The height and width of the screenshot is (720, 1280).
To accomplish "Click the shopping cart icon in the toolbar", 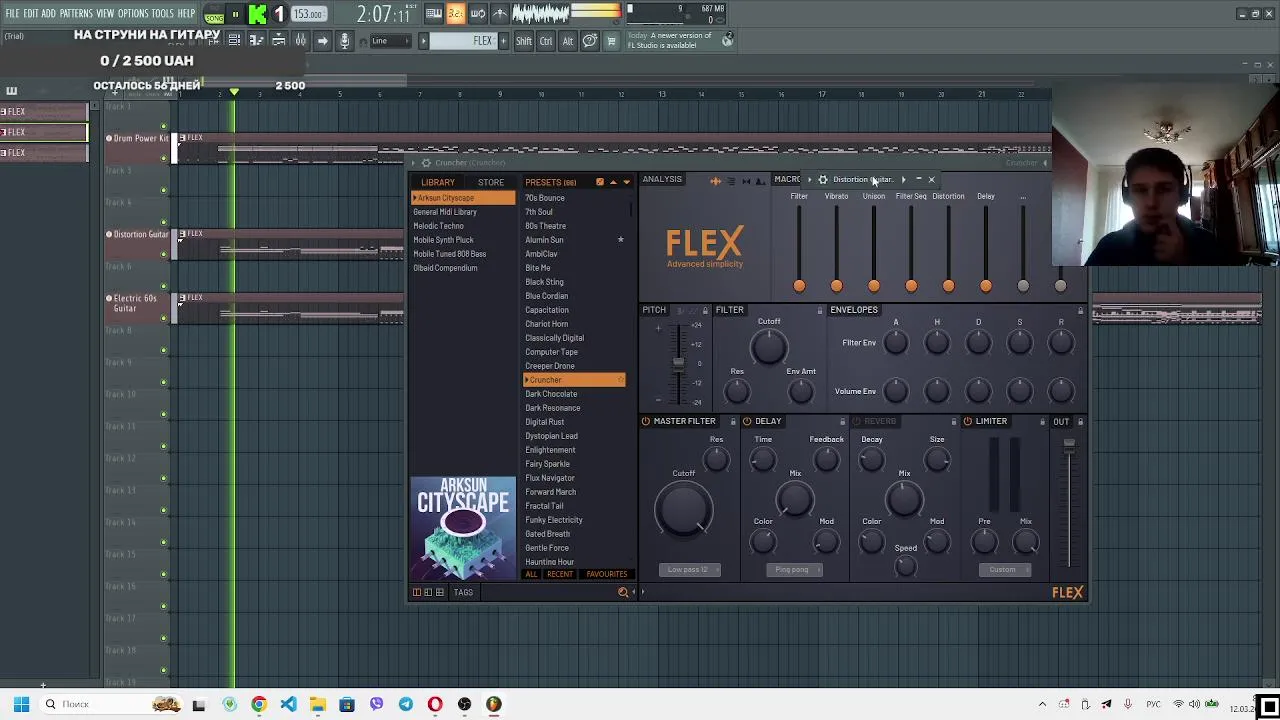I will point(611,41).
